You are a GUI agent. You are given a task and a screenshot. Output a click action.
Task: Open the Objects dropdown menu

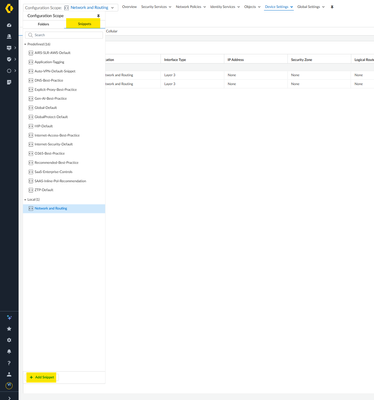(x=252, y=7)
